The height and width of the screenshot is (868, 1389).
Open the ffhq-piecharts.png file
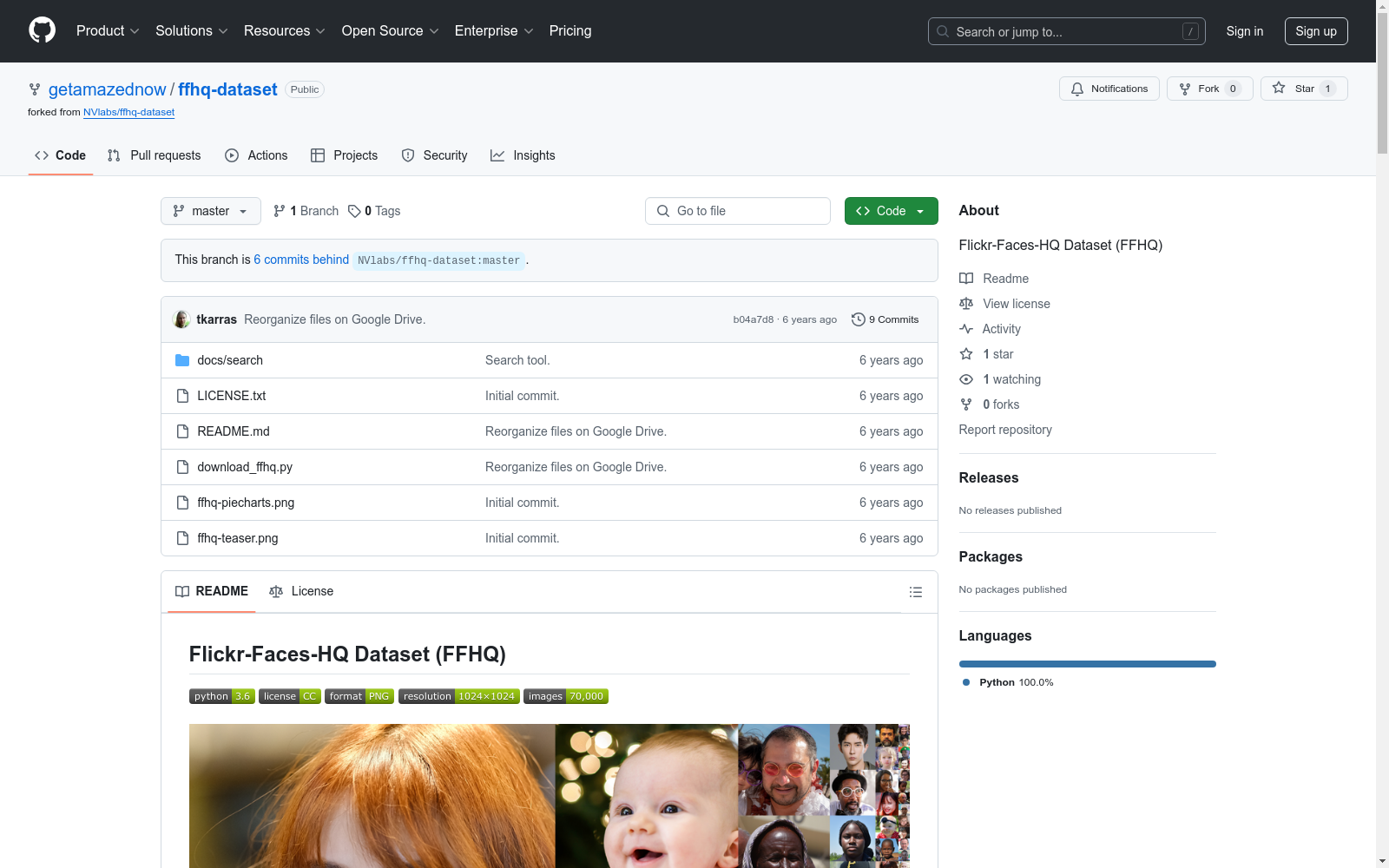coord(246,503)
